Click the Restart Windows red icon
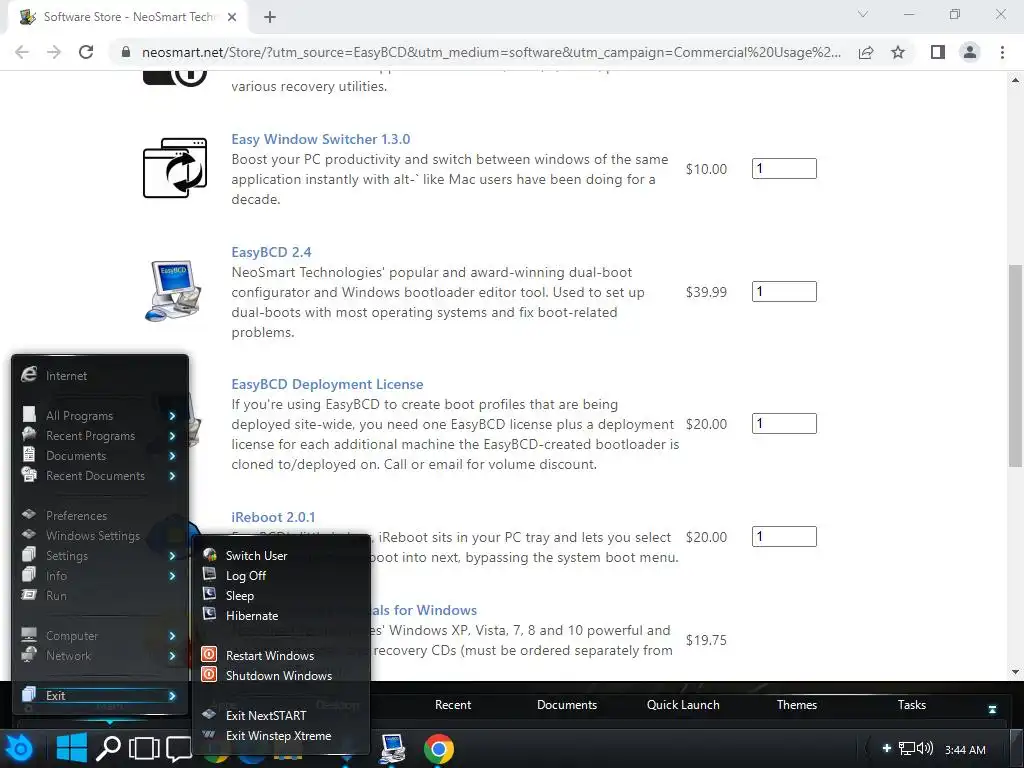 (209, 654)
